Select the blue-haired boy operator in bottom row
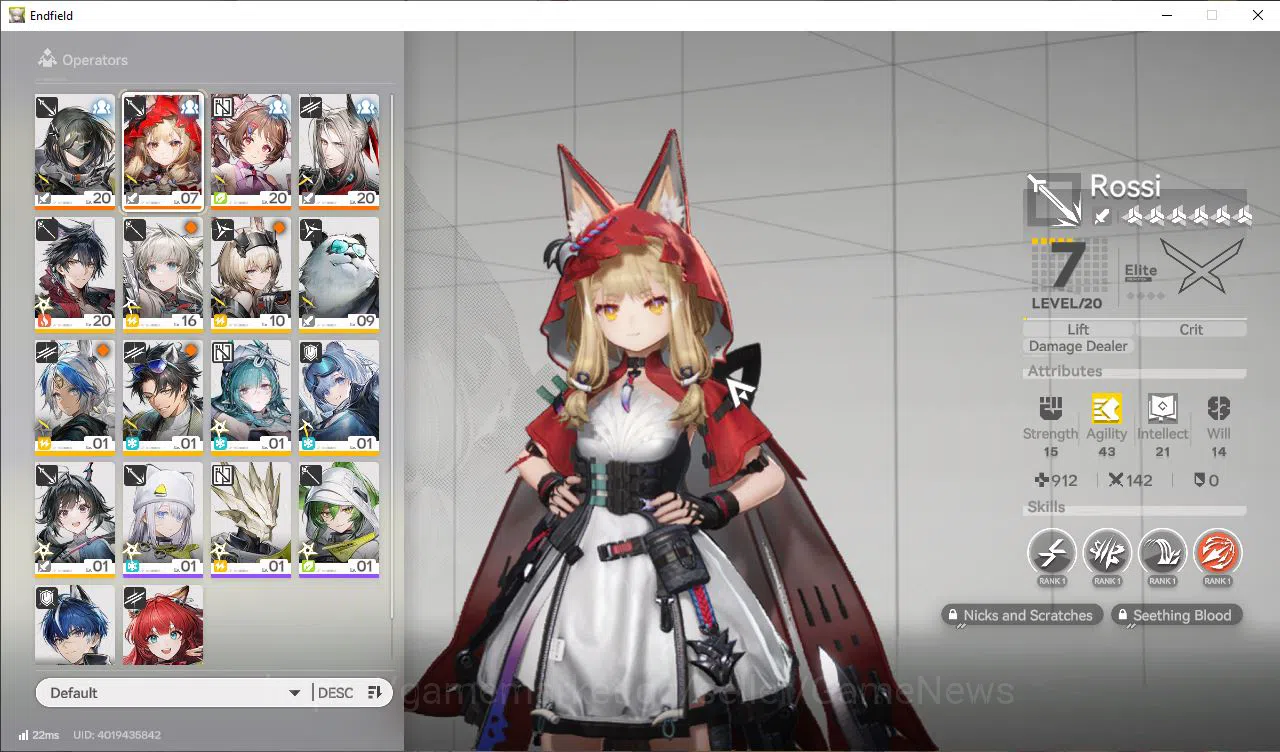Image resolution: width=1280 pixels, height=752 pixels. 75,625
